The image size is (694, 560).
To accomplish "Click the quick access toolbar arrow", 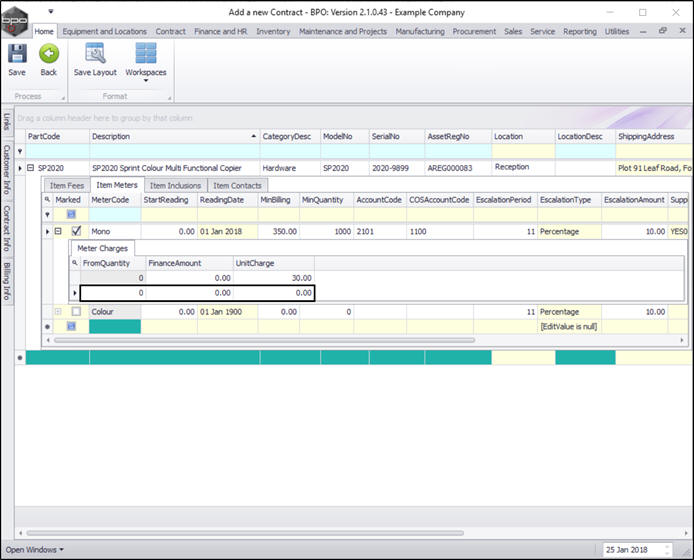I will click(x=49, y=13).
